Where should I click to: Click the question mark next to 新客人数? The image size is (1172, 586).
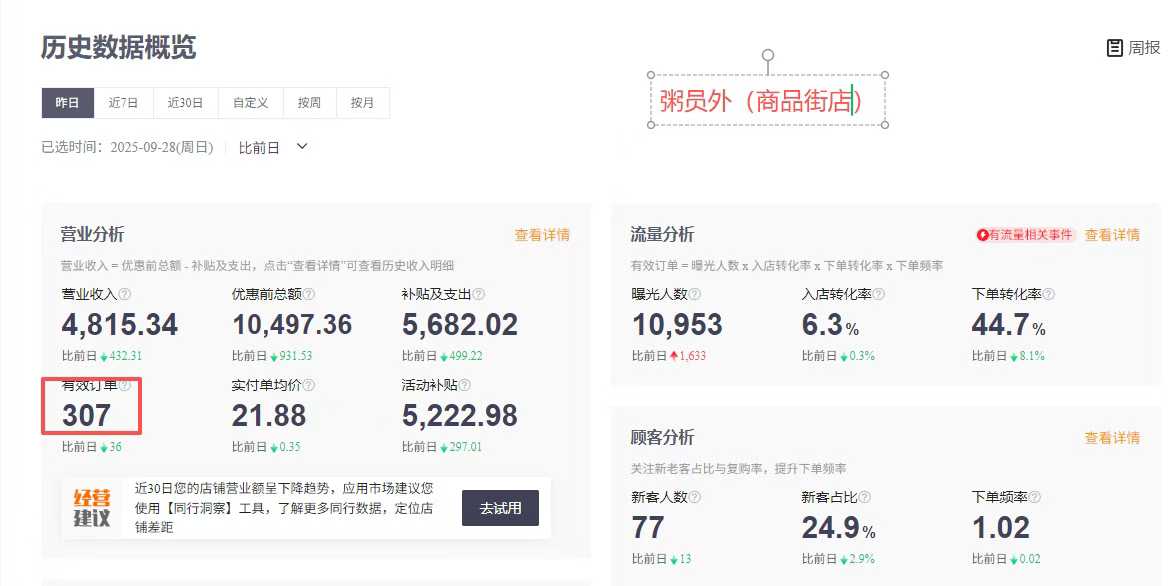point(694,497)
